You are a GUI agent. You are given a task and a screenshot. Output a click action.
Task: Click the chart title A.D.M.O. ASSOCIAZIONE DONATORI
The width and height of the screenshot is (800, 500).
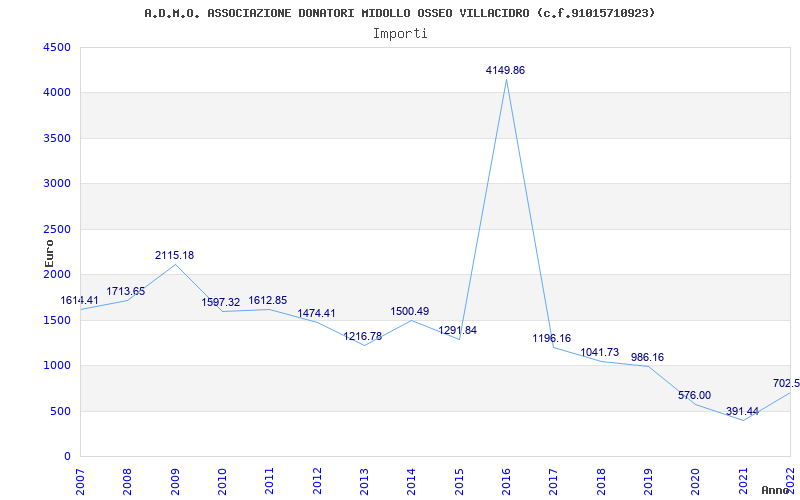(399, 13)
